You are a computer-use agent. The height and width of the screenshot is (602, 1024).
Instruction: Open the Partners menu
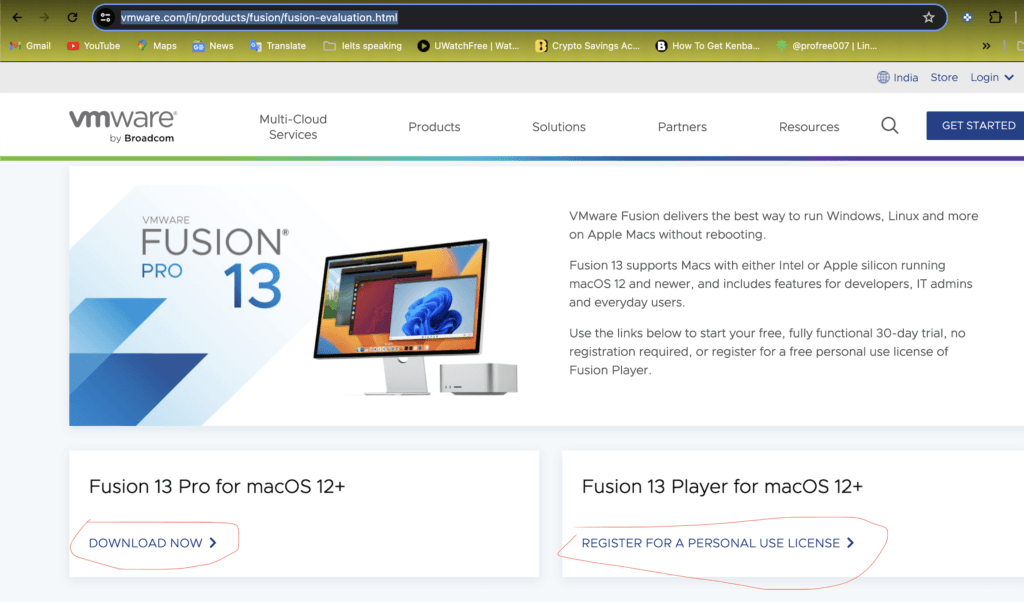pos(682,126)
